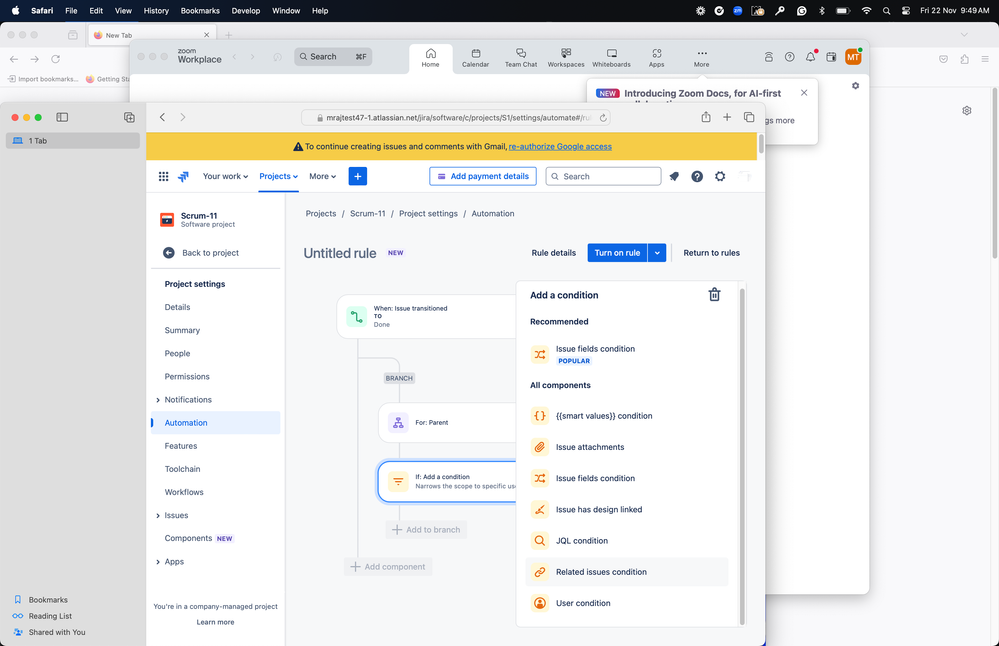Click the Turn on rule button
This screenshot has width=999, height=646.
point(617,253)
